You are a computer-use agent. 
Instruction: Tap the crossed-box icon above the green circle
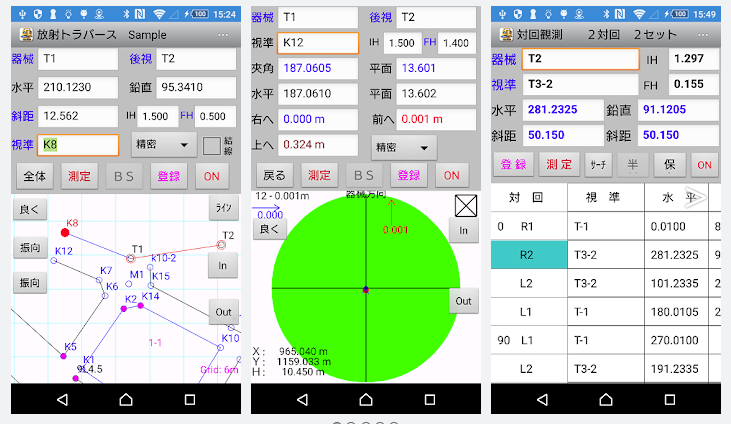click(x=464, y=205)
